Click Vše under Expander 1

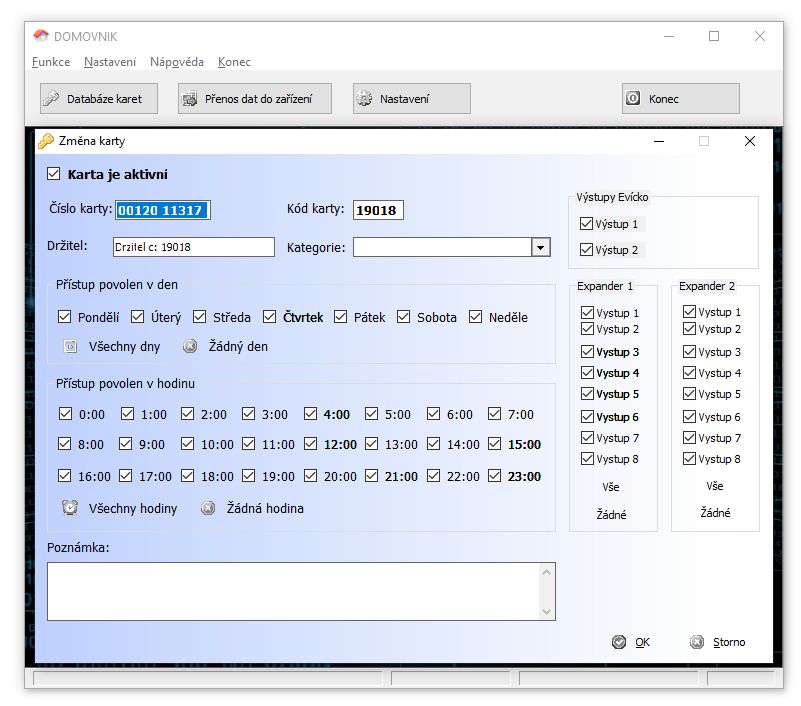pyautogui.click(x=611, y=487)
